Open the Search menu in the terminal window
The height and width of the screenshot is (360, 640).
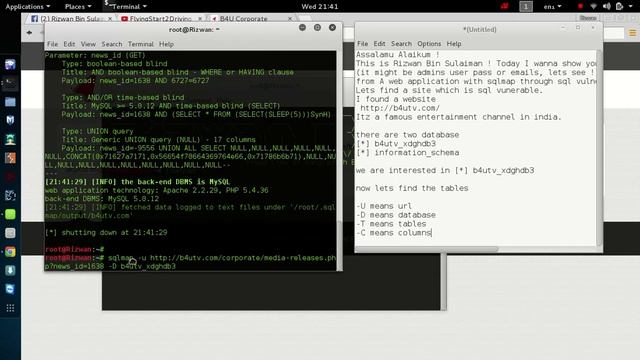[x=111, y=44]
